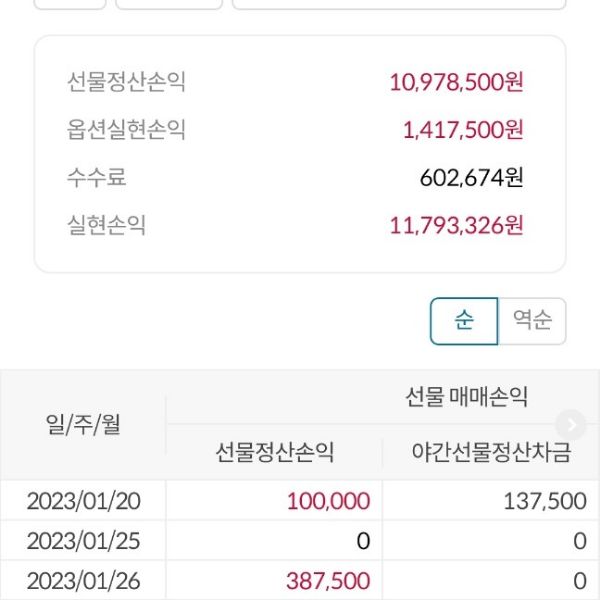Tap the 실현손익 label in the summary card
The height and width of the screenshot is (600, 600).
[x=107, y=226]
